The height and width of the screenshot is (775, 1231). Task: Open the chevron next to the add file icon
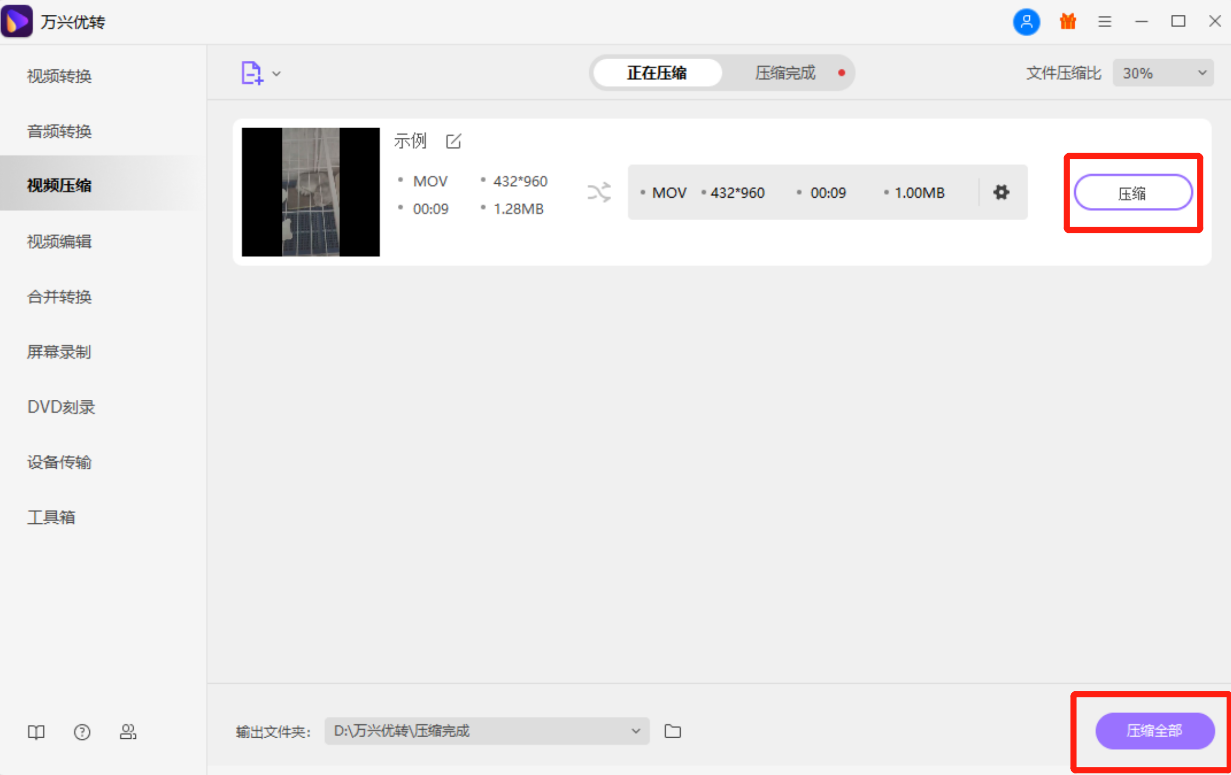[277, 72]
